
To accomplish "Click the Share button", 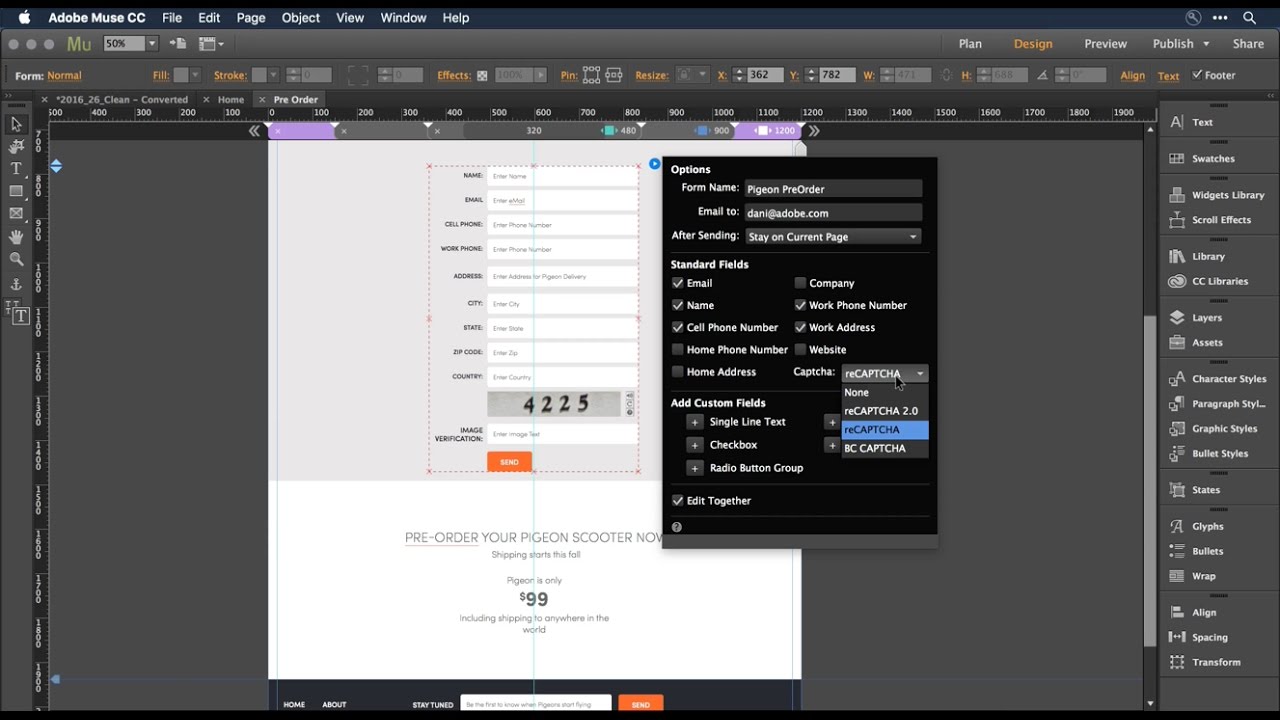I will (1248, 44).
